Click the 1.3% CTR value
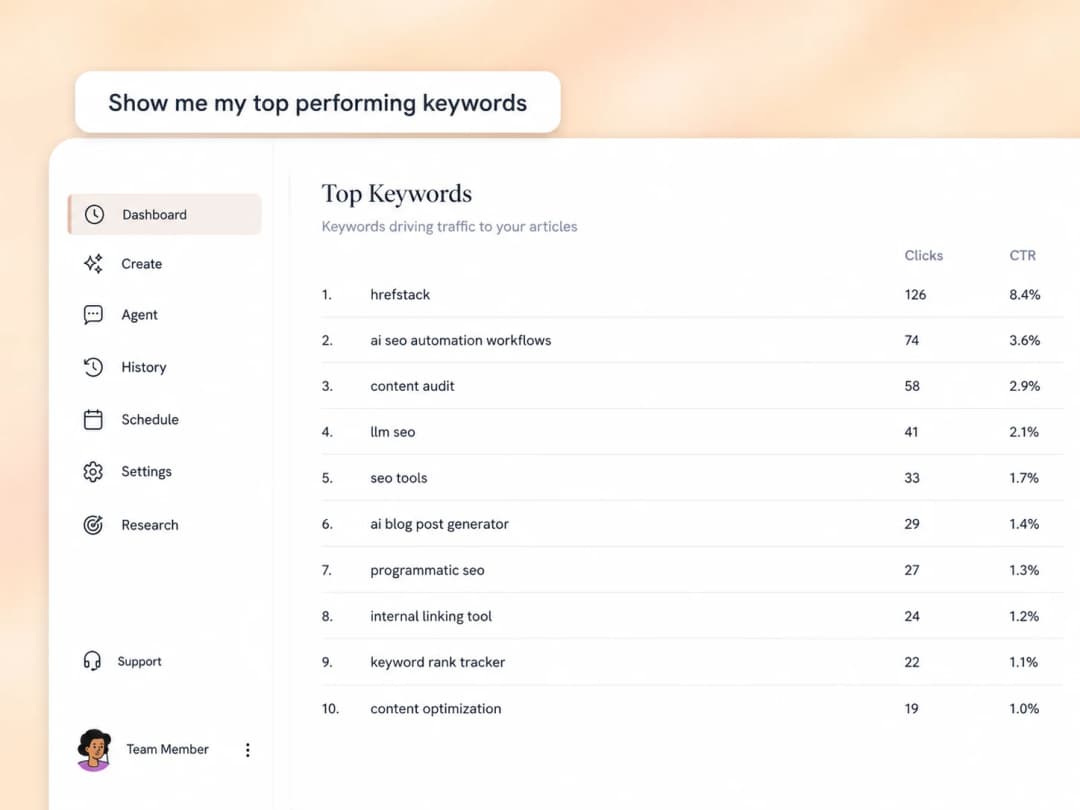Viewport: 1080px width, 810px height. point(1024,570)
